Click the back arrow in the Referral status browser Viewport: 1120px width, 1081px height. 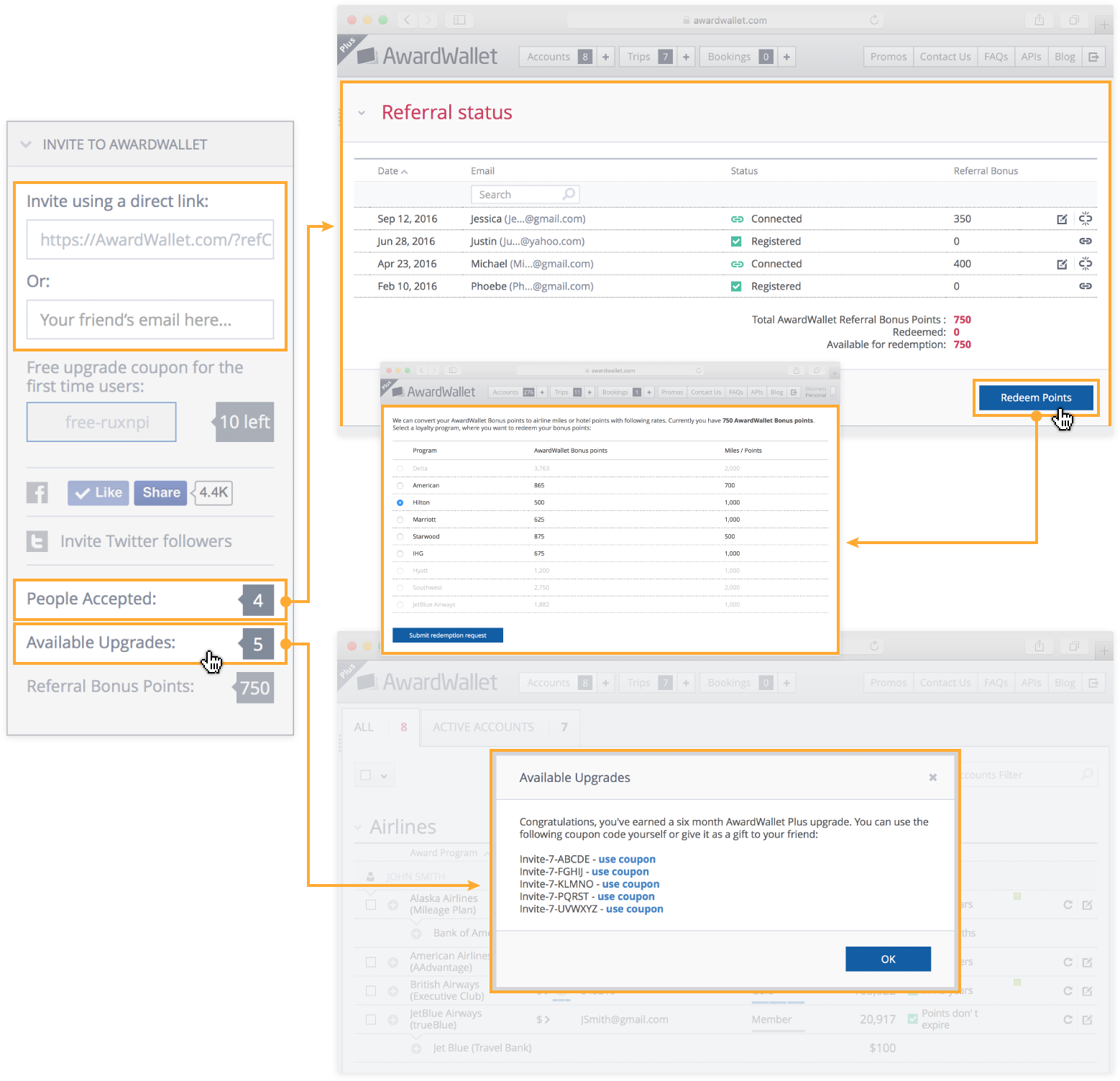coord(407,20)
